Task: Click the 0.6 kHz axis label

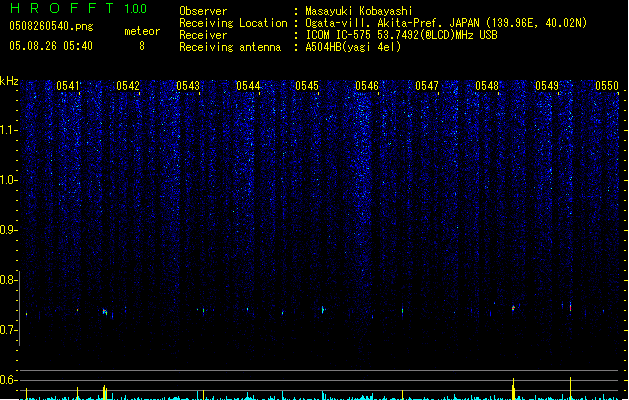Action: click(x=8, y=380)
